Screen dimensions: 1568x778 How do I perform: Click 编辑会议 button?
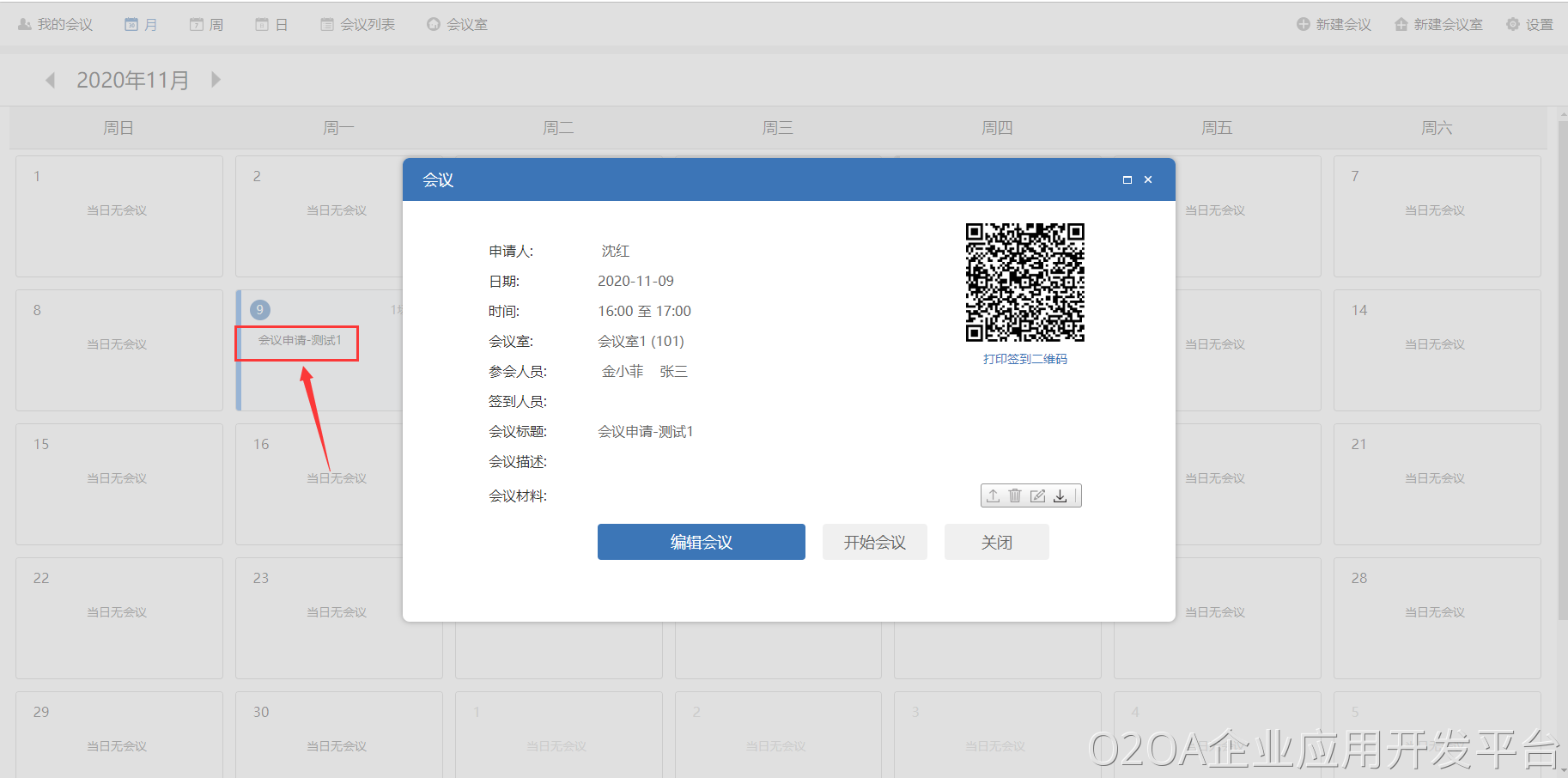pos(701,542)
